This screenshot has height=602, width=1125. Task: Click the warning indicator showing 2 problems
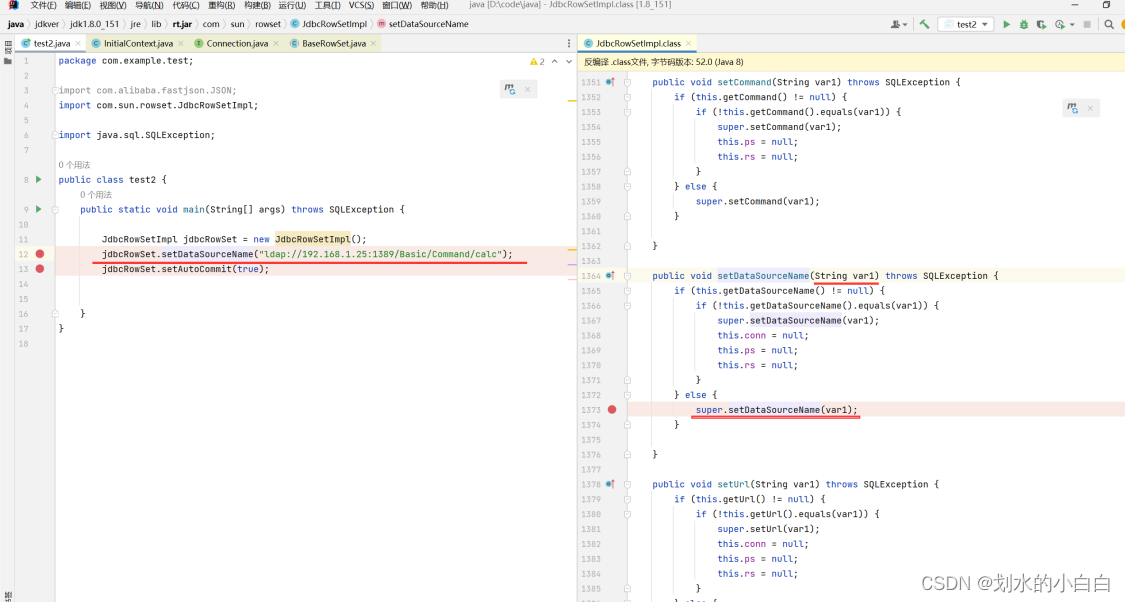[537, 62]
